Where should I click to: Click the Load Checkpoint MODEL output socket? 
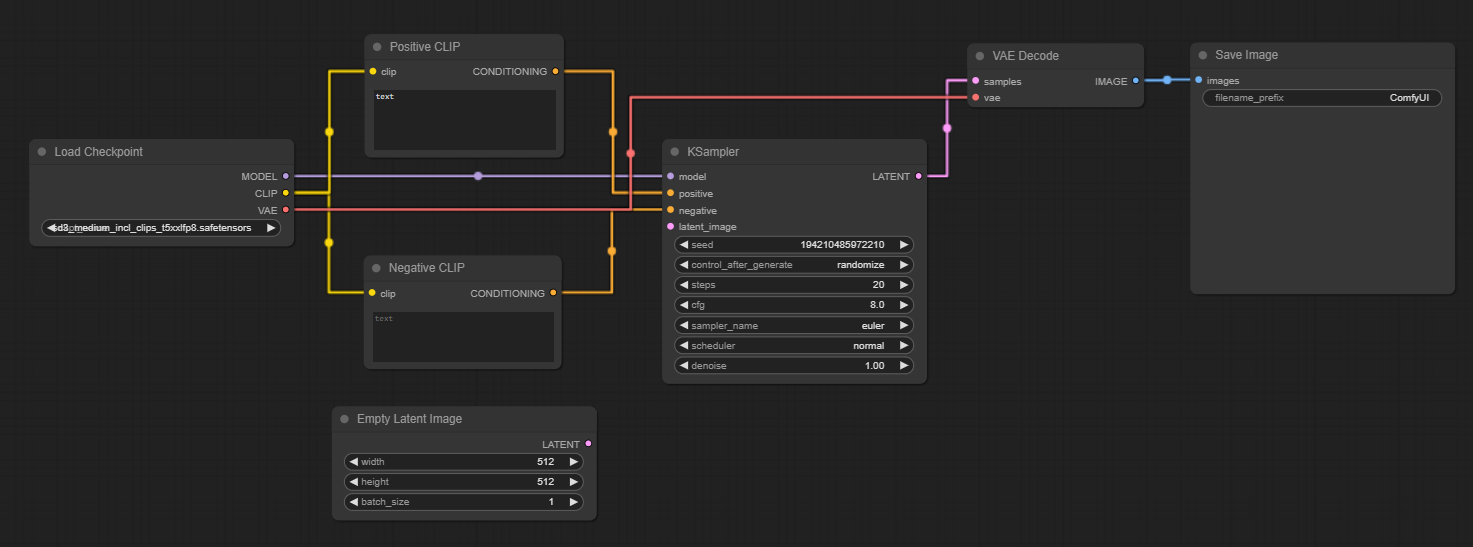286,176
